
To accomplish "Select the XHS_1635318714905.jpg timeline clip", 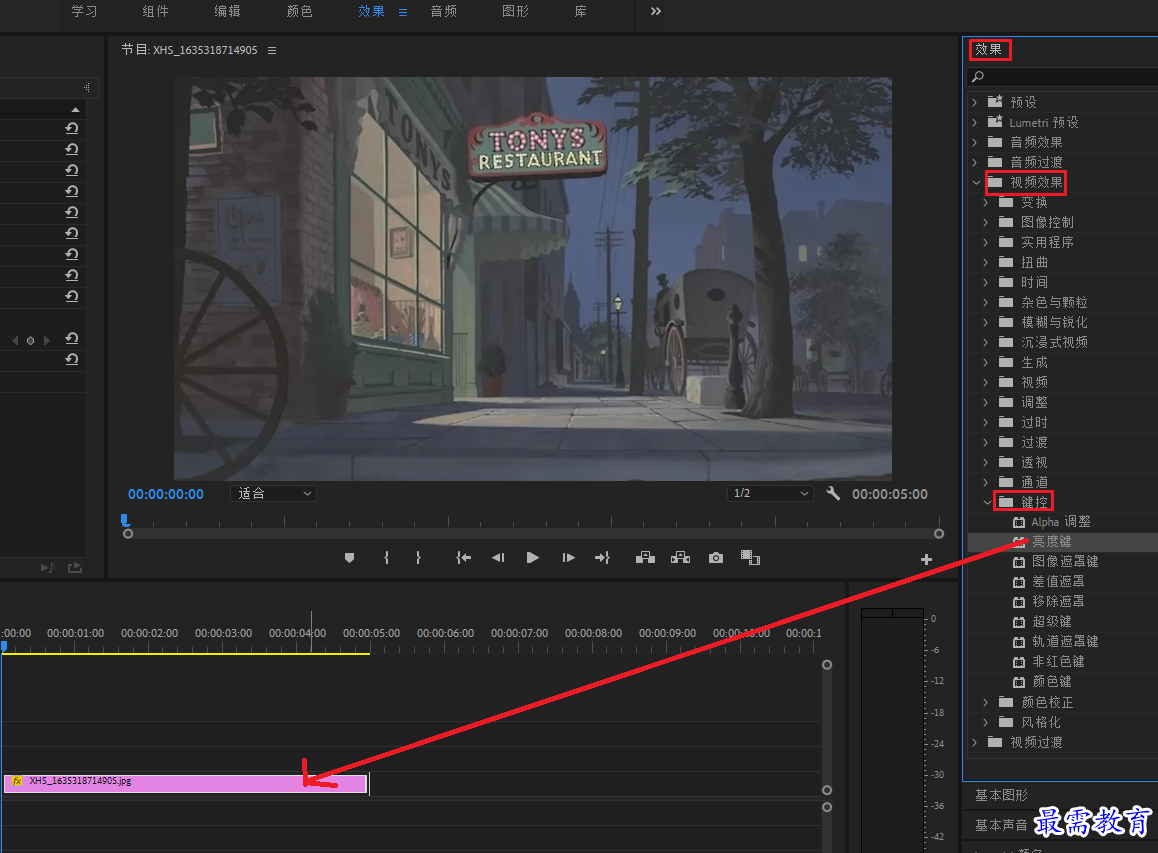I will point(185,783).
